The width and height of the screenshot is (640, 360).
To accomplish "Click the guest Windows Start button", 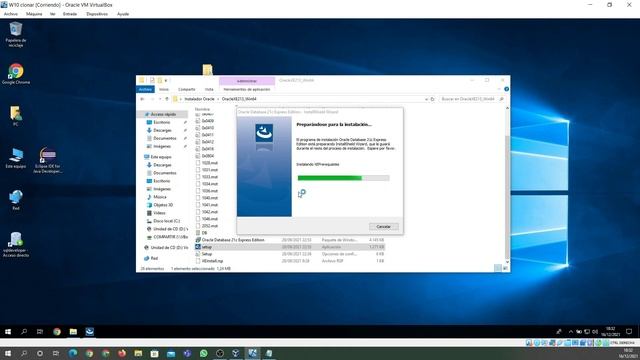I will tap(8, 331).
